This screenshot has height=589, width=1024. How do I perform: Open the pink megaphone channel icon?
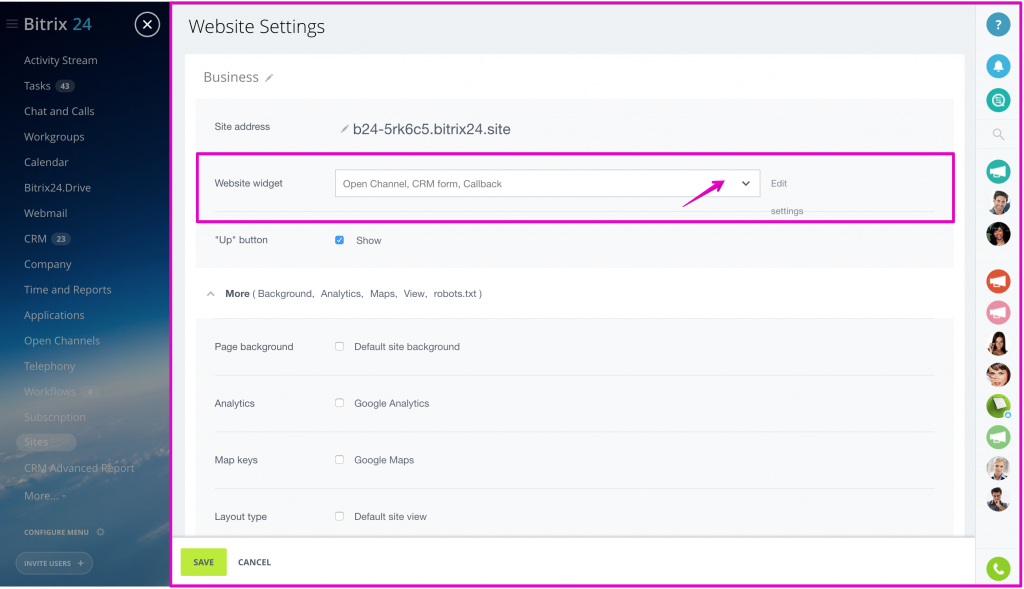coord(998,313)
